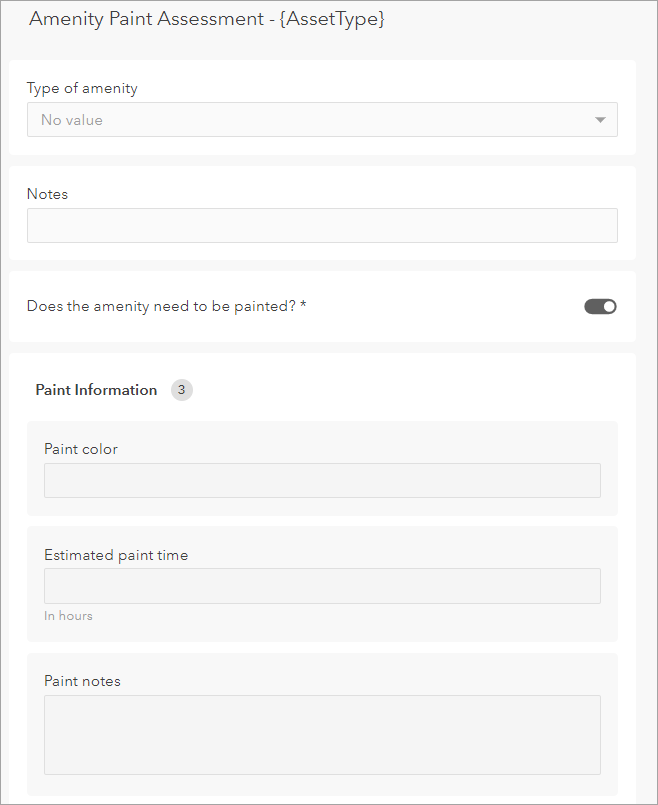This screenshot has height=805, width=658.
Task: Expand the amenity selection list showing No value
Action: click(x=322, y=119)
